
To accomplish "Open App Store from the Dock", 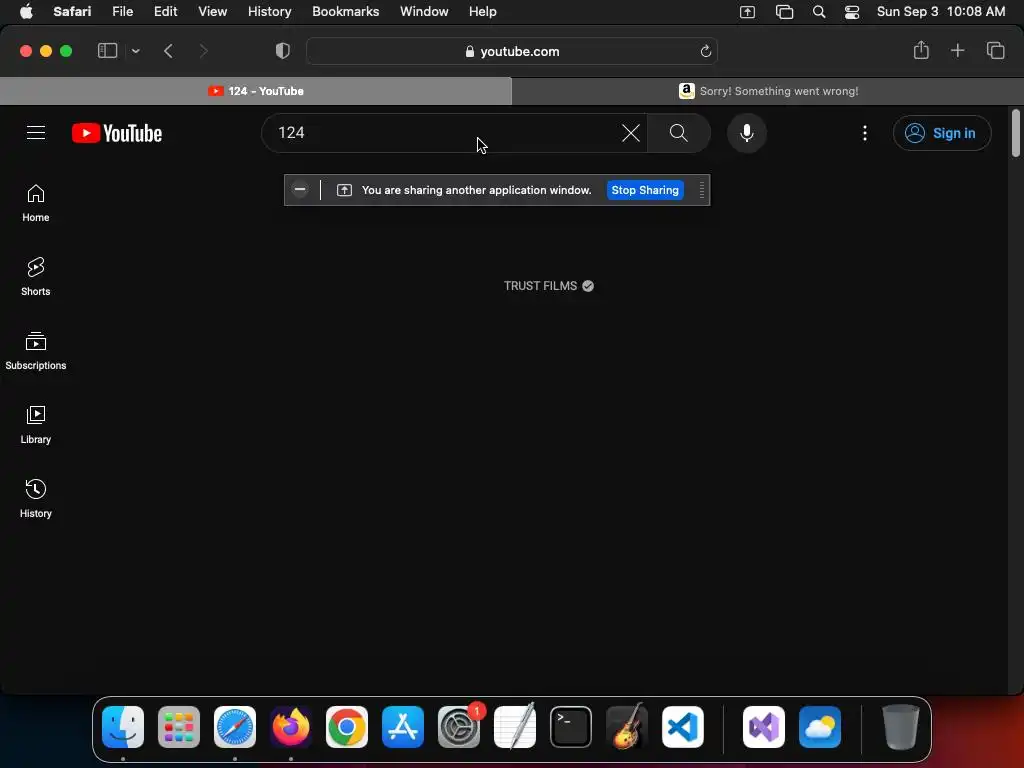I will coord(403,727).
